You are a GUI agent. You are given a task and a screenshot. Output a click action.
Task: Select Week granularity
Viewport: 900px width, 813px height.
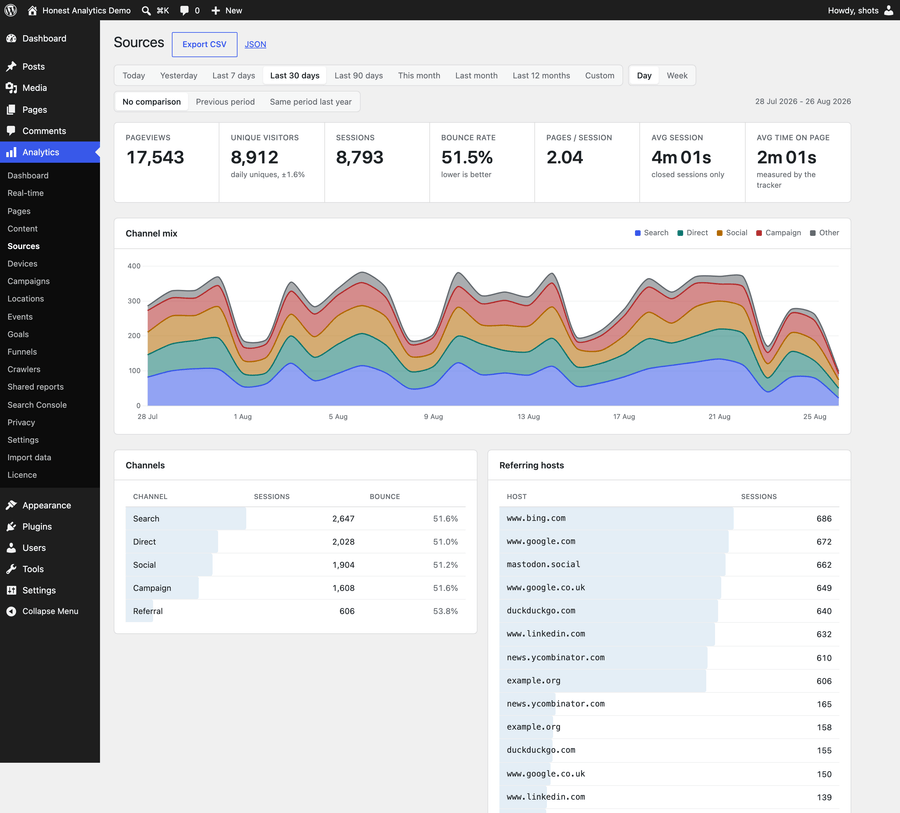tap(677, 76)
